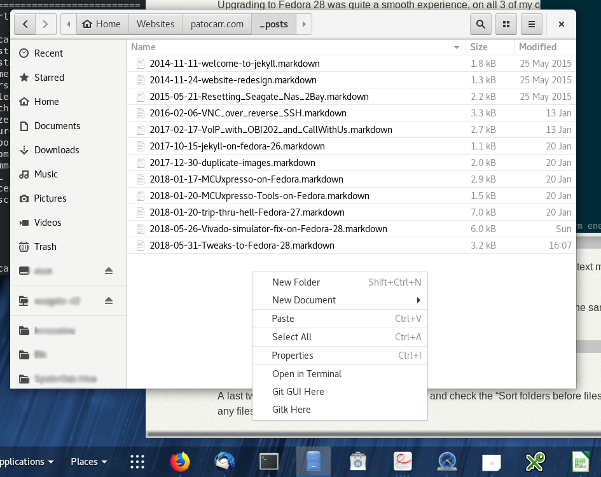Open Pictures in the sidebar
The image size is (601, 477).
(x=68, y=198)
